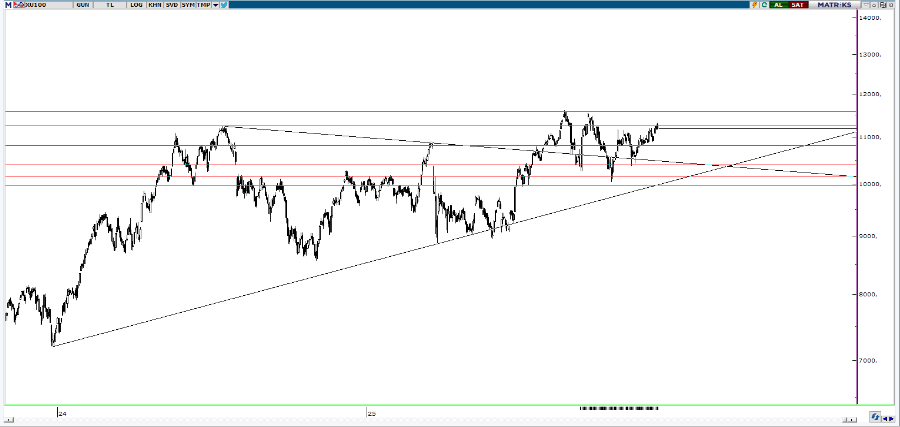This screenshot has width=900, height=427.
Task: Click the Matriks M logo icon
Action: [6, 5]
